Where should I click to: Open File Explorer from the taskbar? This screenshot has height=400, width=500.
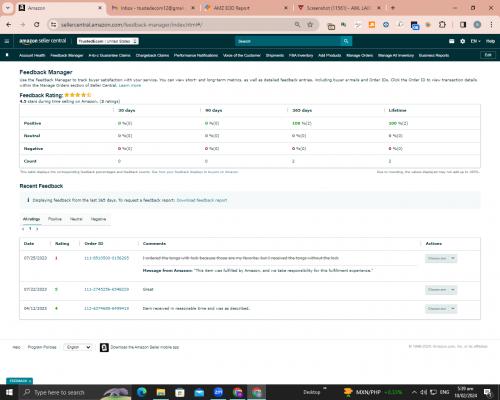pyautogui.click(x=161, y=392)
